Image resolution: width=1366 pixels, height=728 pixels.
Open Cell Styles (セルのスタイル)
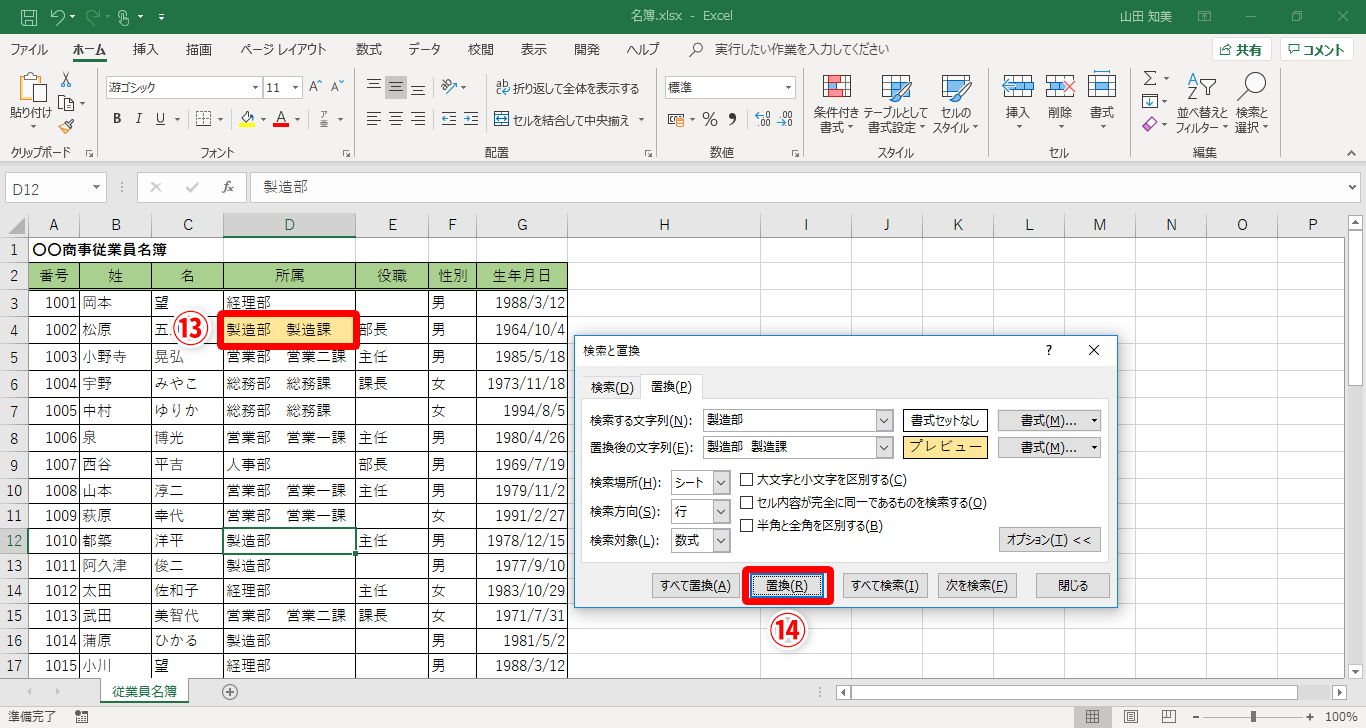click(956, 104)
